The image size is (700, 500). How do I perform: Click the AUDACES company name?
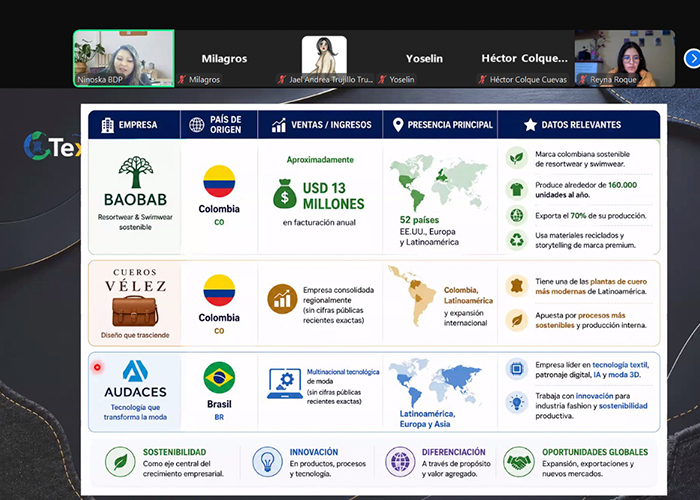pos(135,392)
